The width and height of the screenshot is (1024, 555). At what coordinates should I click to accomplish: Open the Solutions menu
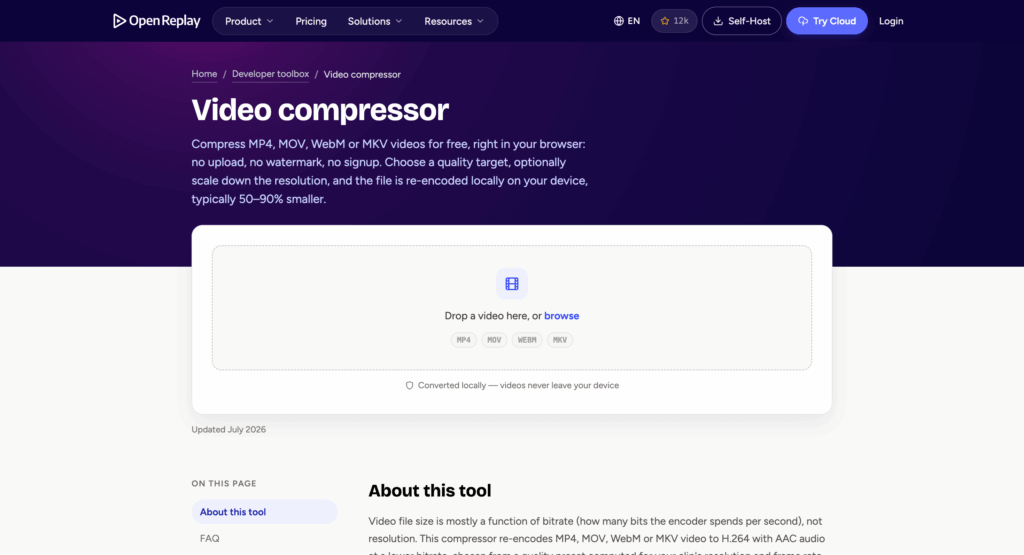coord(375,21)
